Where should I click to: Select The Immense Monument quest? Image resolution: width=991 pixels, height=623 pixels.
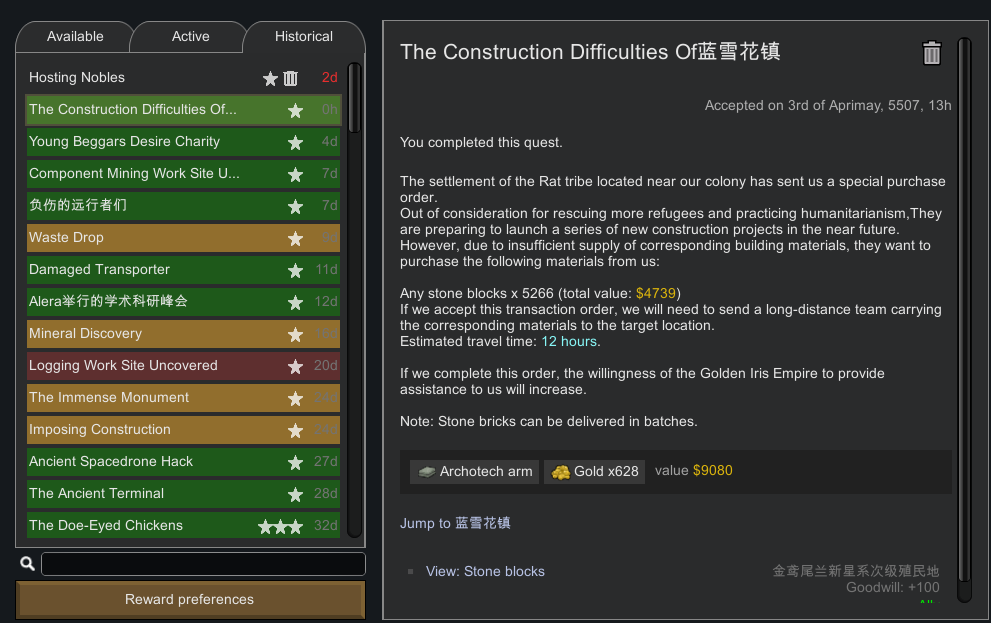[183, 398]
